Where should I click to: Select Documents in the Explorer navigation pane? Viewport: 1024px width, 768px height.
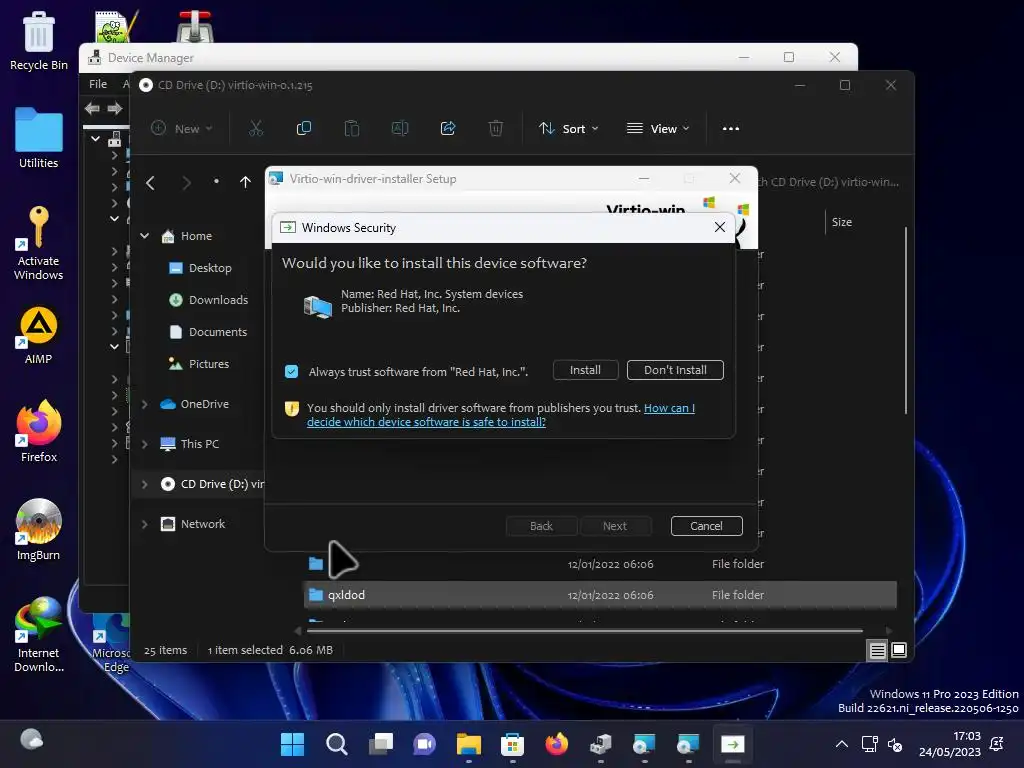point(217,332)
